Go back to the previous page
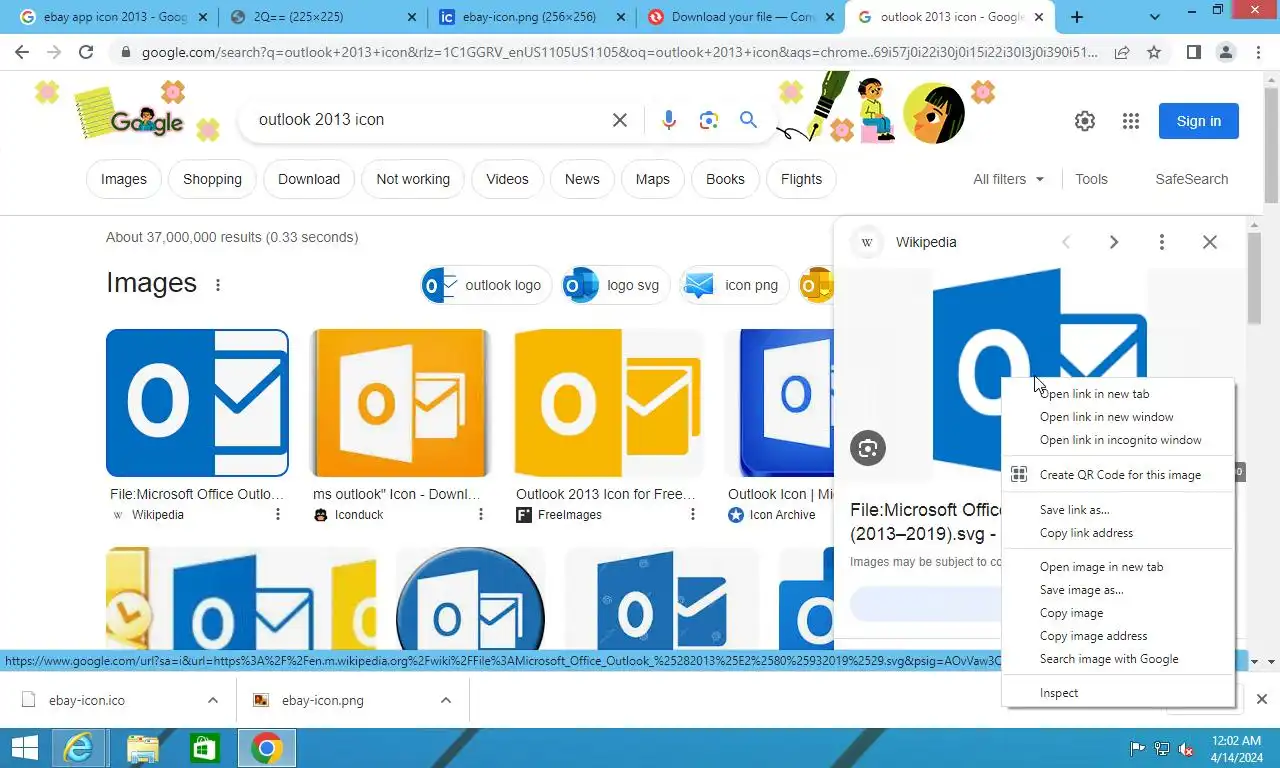 pos(22,52)
